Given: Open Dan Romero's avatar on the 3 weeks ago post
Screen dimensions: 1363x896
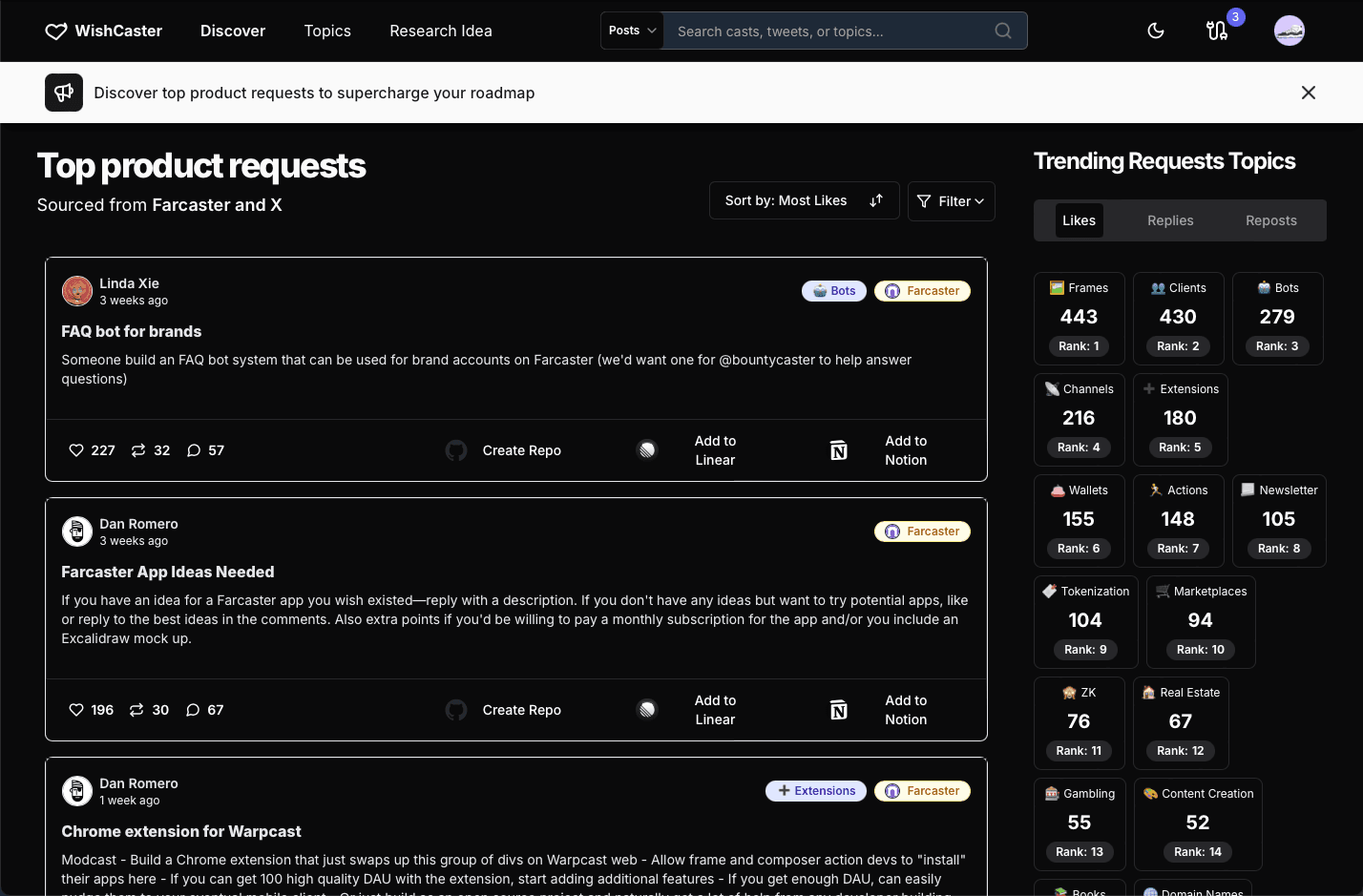Looking at the screenshot, I should pyautogui.click(x=77, y=531).
